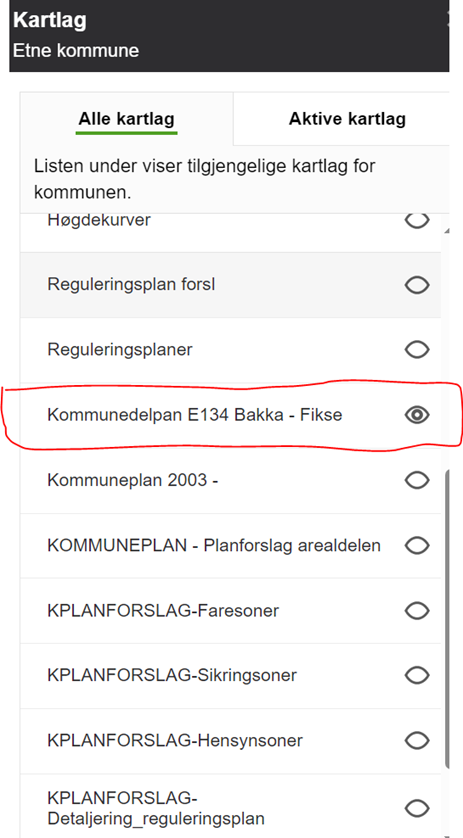Show the KPLANFORSLAG-Hensynsoner layer
This screenshot has width=463, height=838.
point(416,741)
